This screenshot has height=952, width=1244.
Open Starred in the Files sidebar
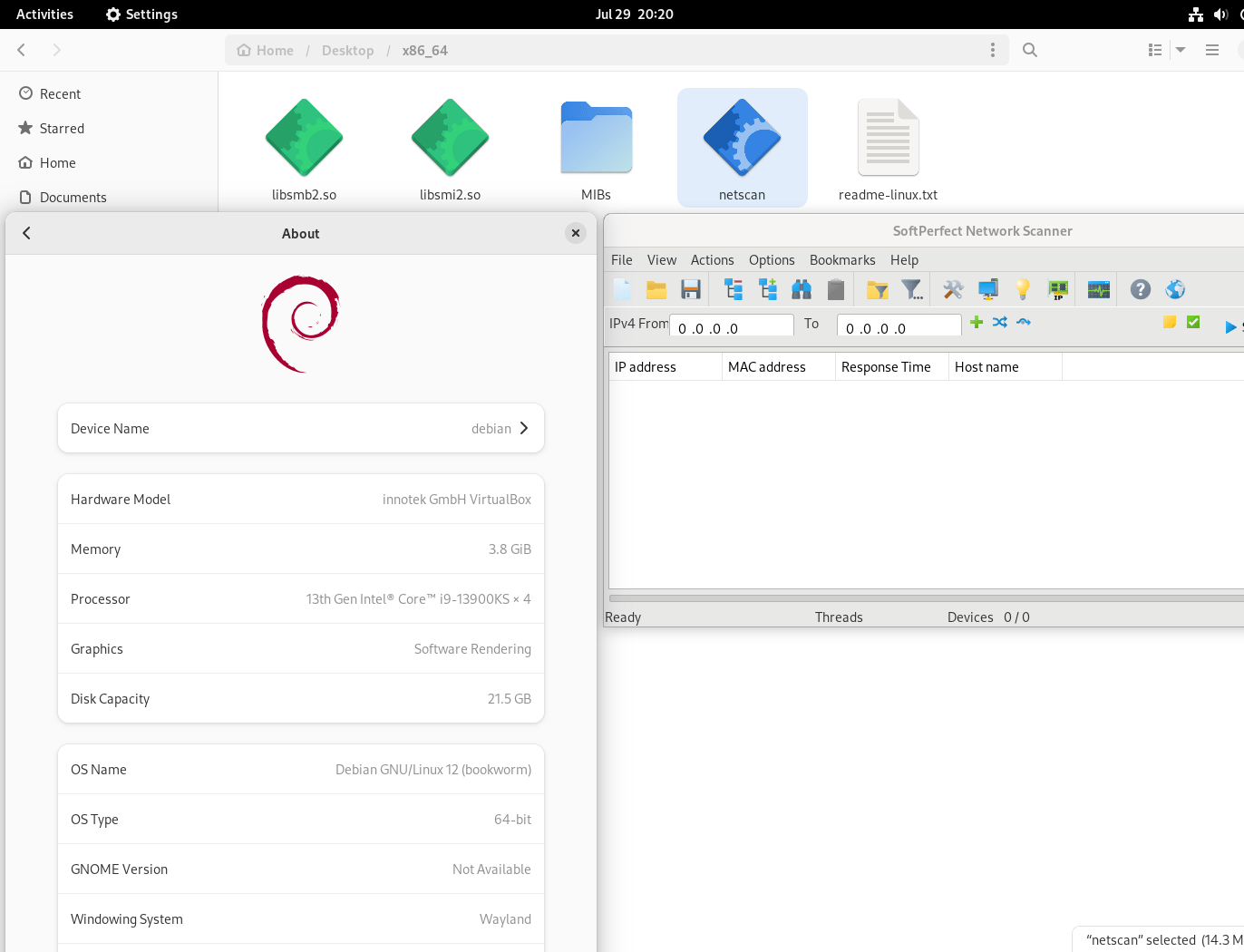[x=109, y=129]
